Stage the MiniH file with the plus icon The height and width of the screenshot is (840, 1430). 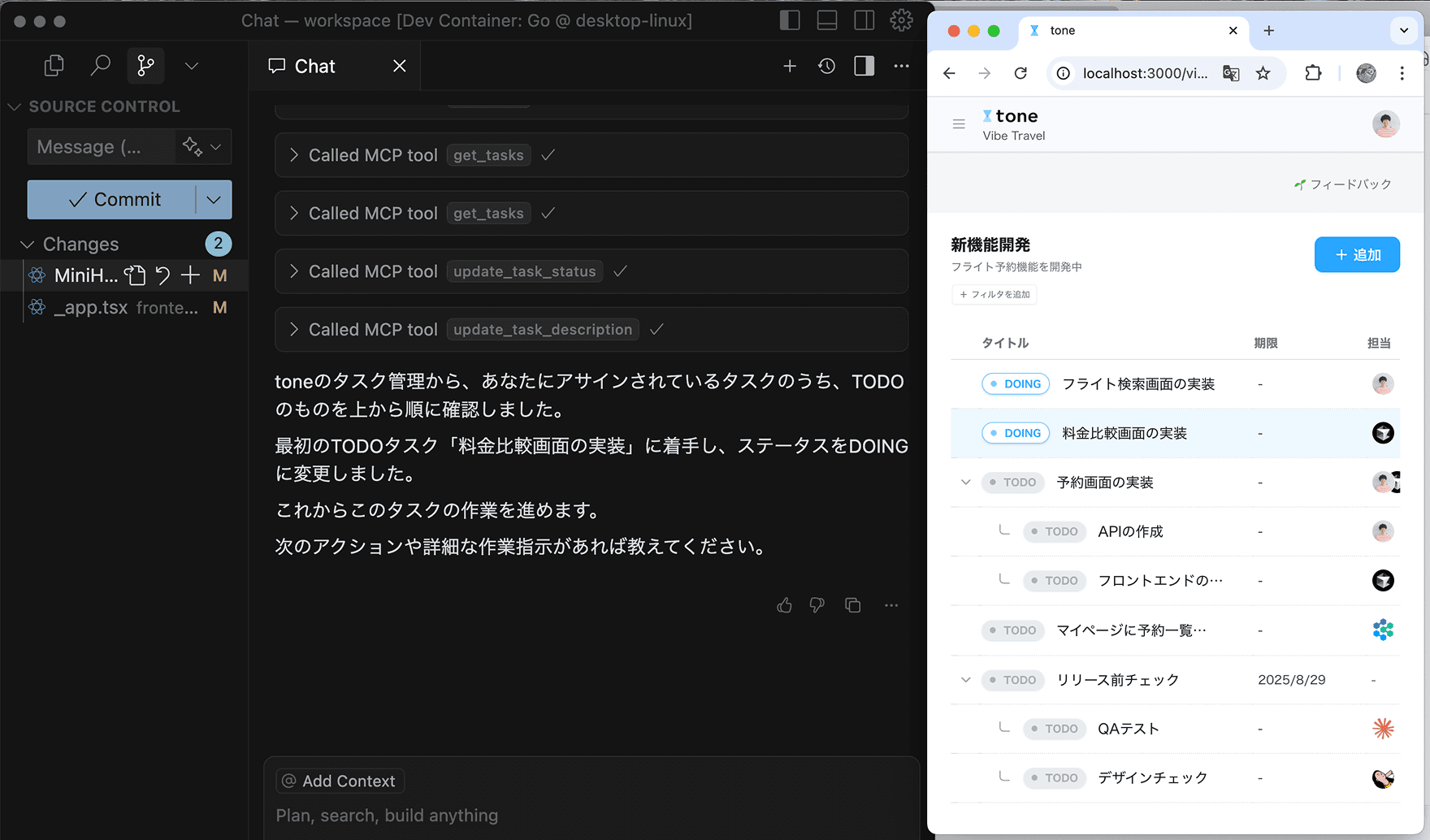190,275
